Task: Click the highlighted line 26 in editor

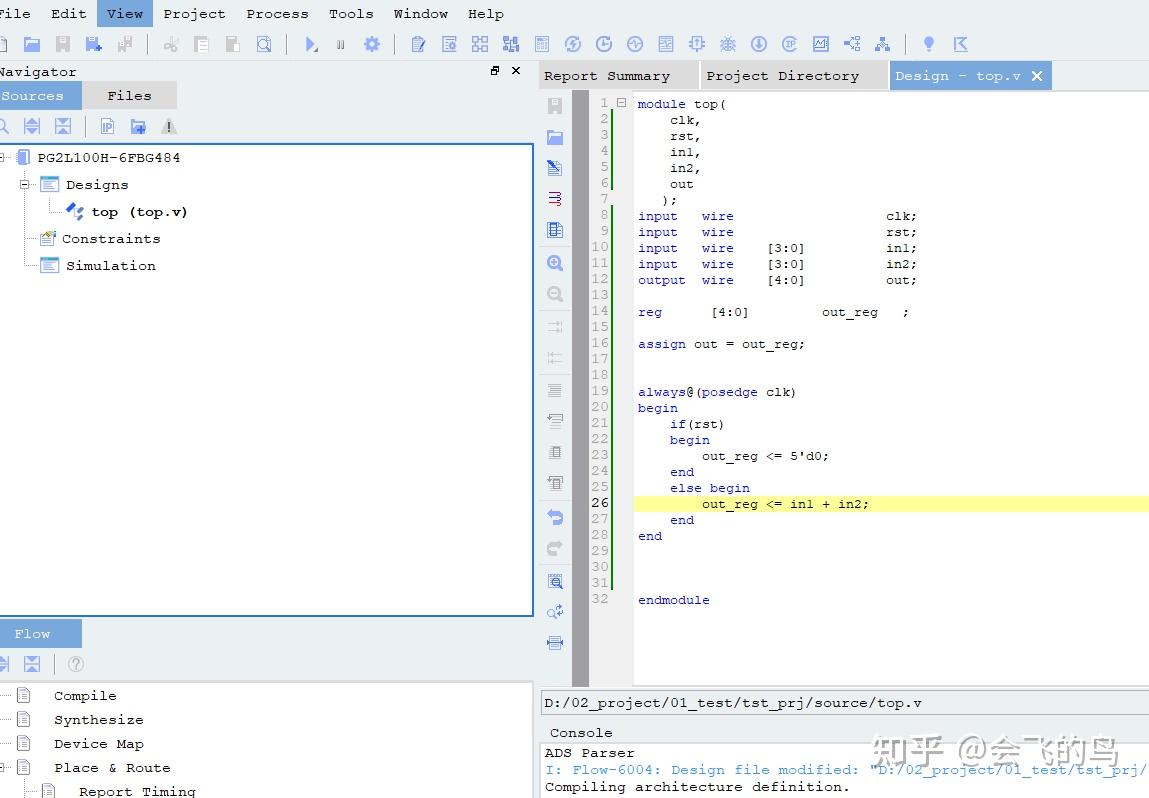Action: tap(785, 504)
